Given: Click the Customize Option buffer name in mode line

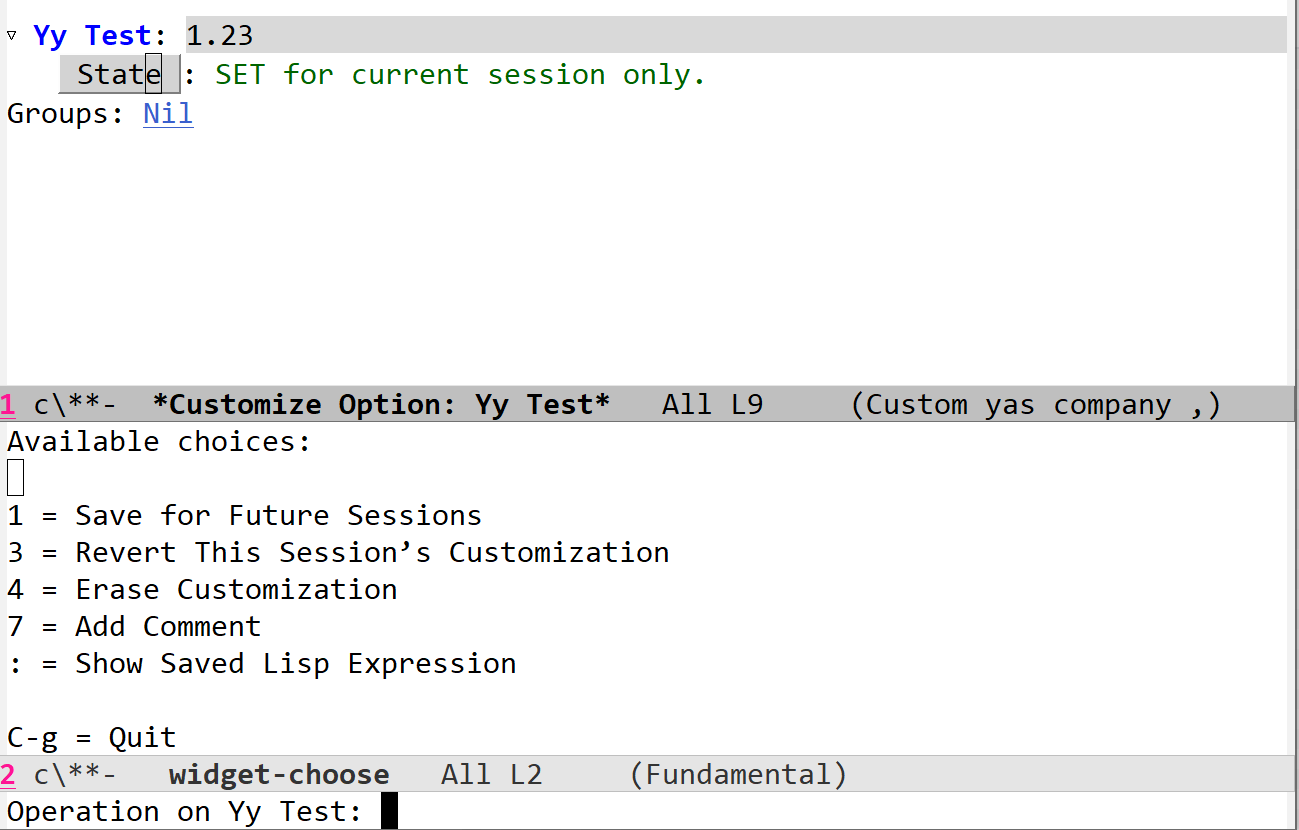Looking at the screenshot, I should tap(381, 405).
